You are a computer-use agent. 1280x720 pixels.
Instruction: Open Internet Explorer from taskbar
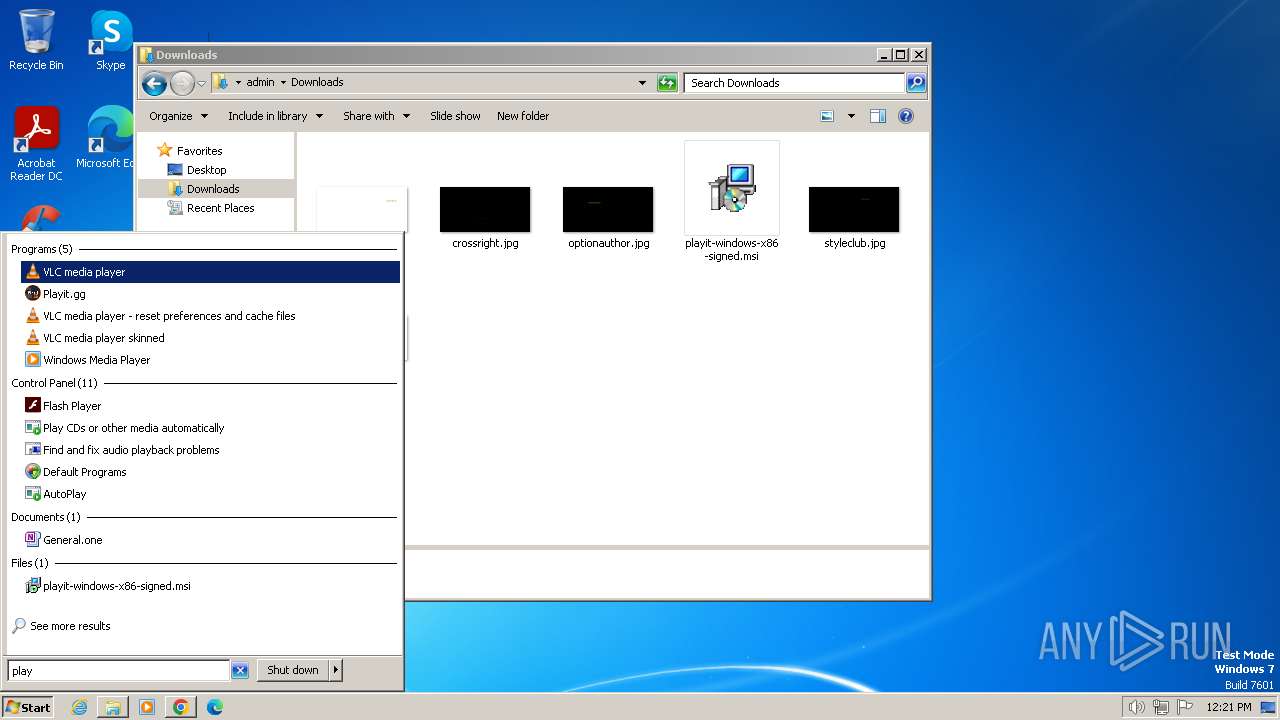pyautogui.click(x=79, y=707)
